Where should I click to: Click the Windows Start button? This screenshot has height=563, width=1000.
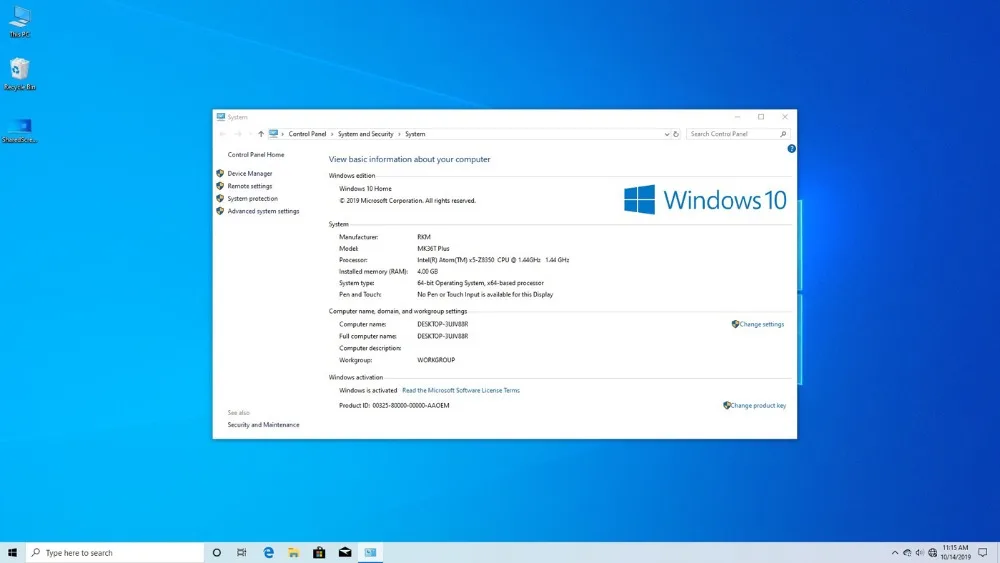(12, 552)
